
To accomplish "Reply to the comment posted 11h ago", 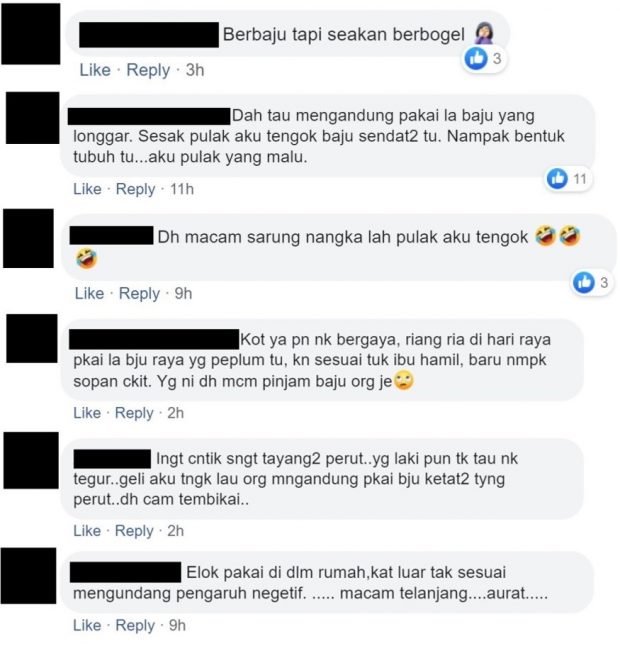I will (x=136, y=189).
